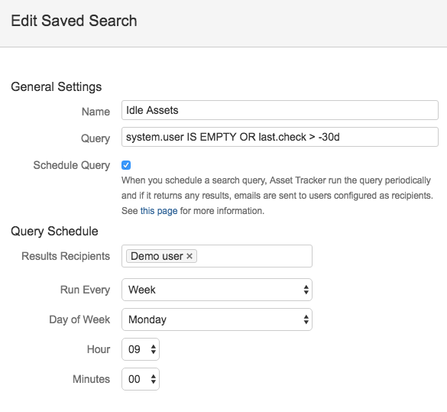Click the Minutes stepper arrows
The image size is (447, 412).
coord(153,379)
